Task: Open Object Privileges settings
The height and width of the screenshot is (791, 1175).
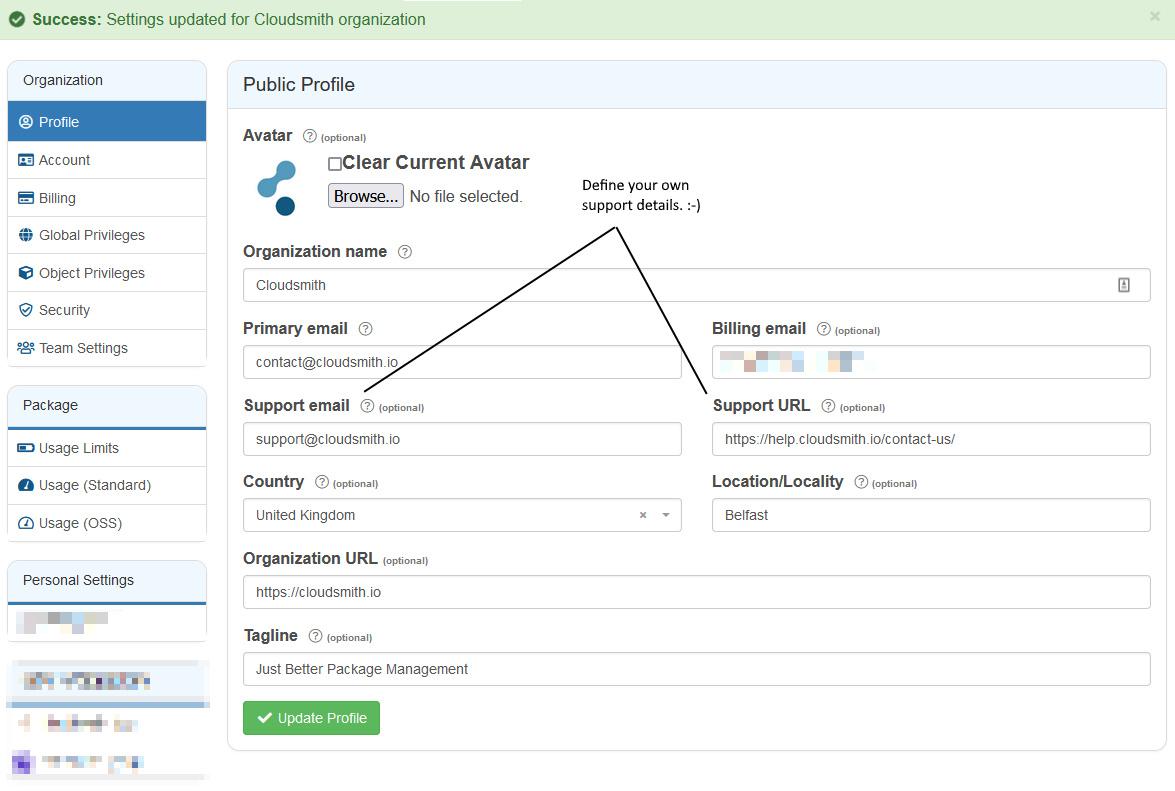Action: coord(107,273)
